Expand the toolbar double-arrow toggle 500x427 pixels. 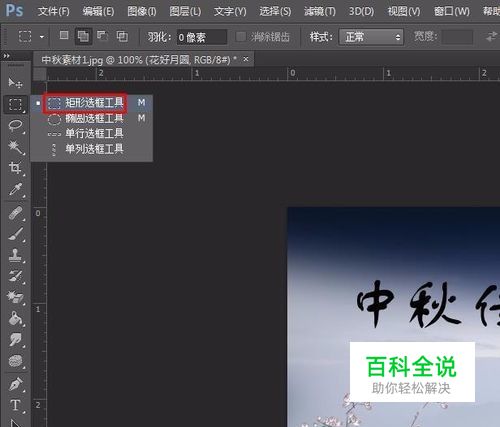pos(7,56)
